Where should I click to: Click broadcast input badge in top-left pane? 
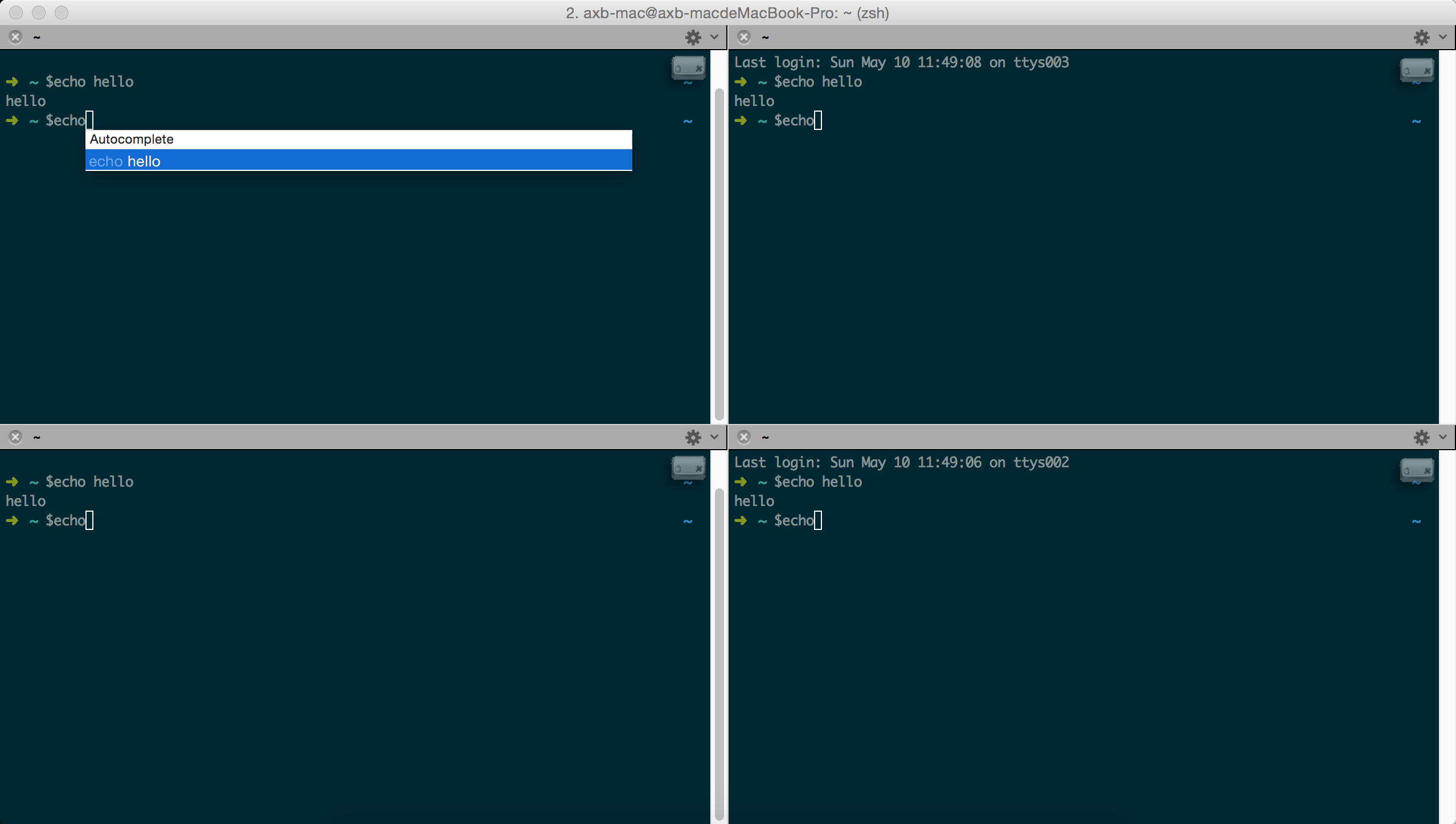[x=689, y=68]
